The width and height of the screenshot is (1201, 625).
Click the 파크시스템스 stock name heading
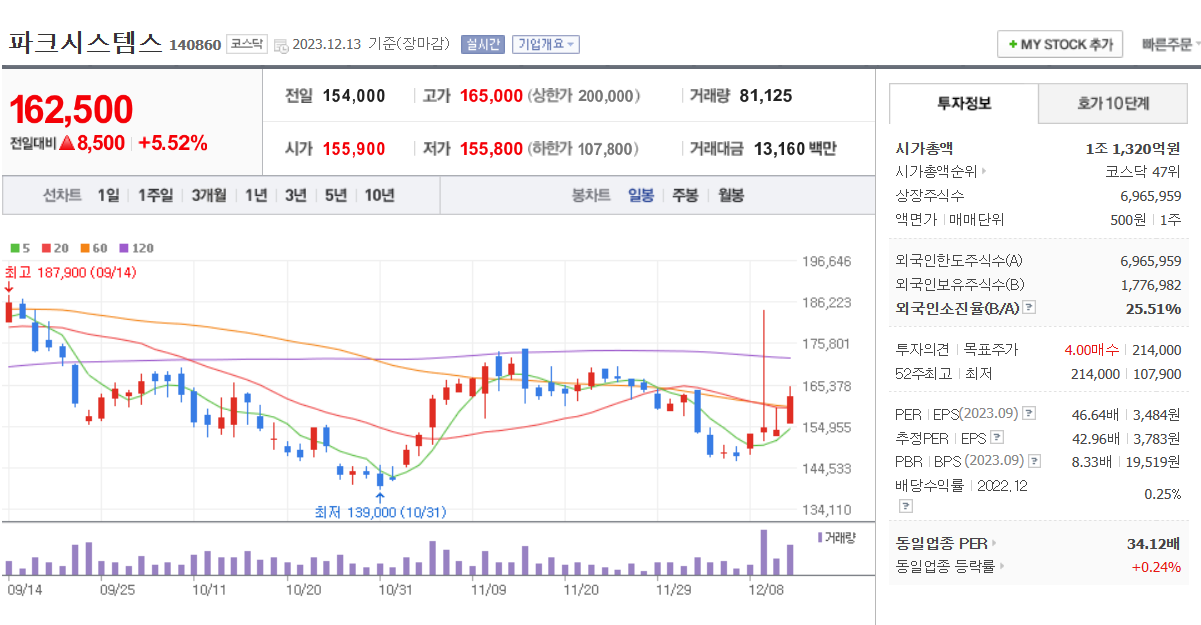[x=84, y=42]
